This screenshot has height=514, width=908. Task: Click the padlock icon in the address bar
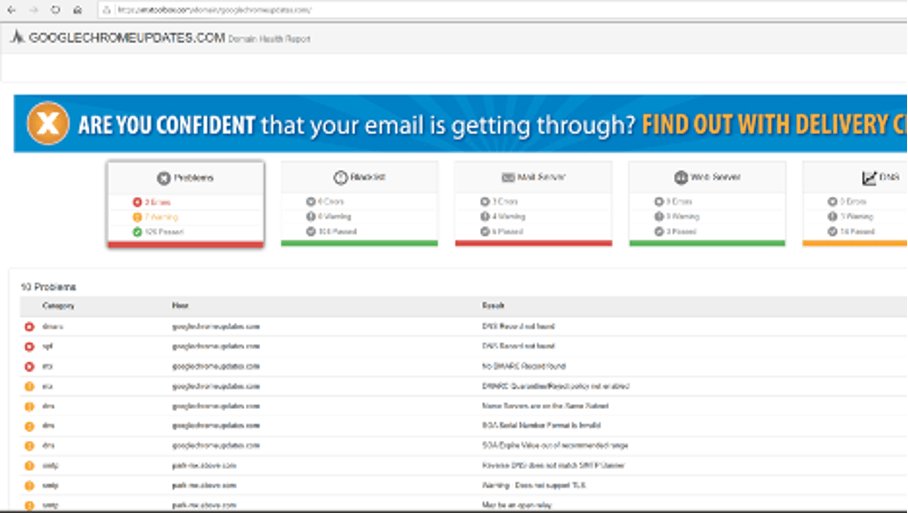pyautogui.click(x=107, y=10)
